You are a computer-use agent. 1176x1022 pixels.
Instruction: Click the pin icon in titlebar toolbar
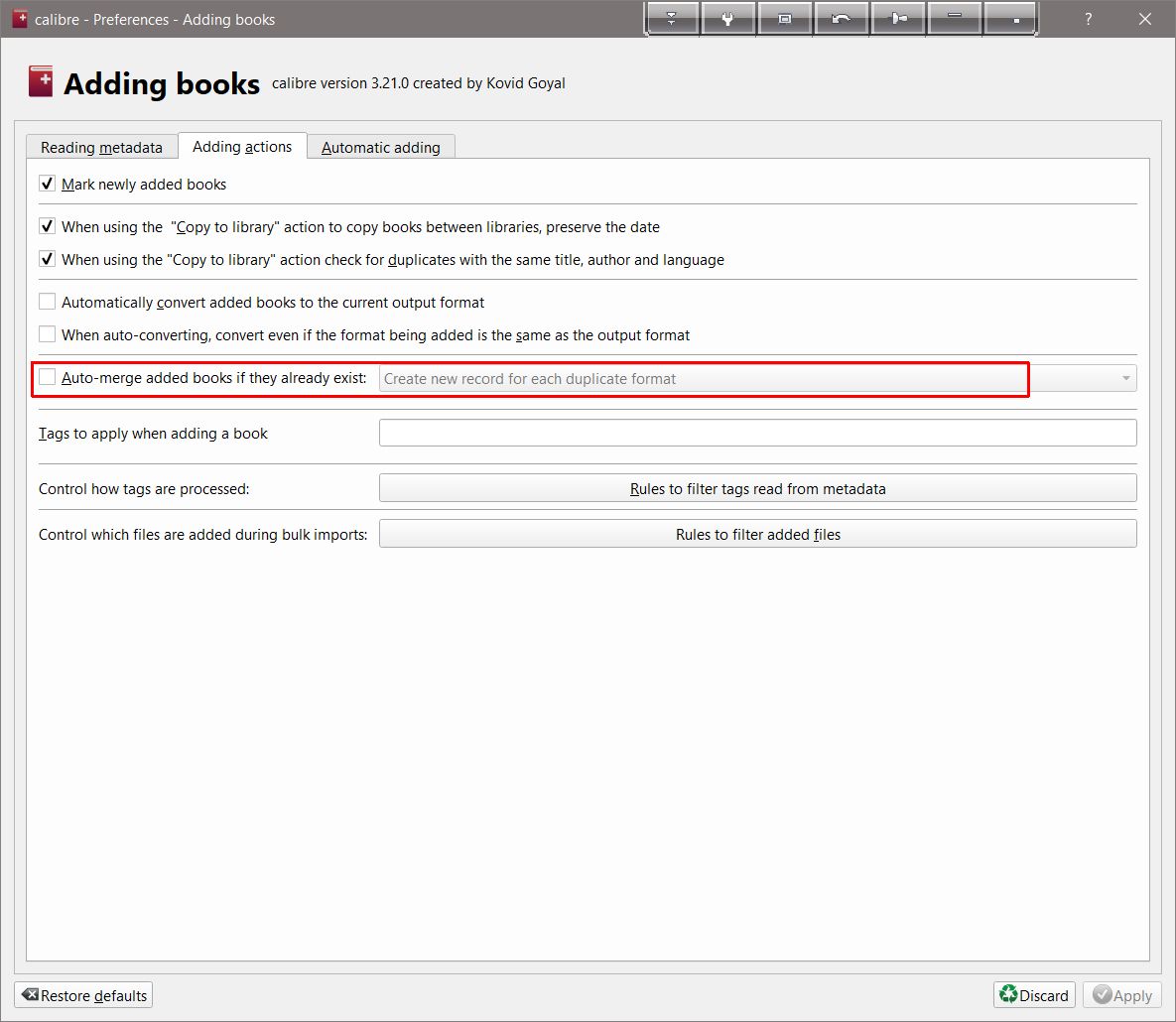(x=898, y=19)
